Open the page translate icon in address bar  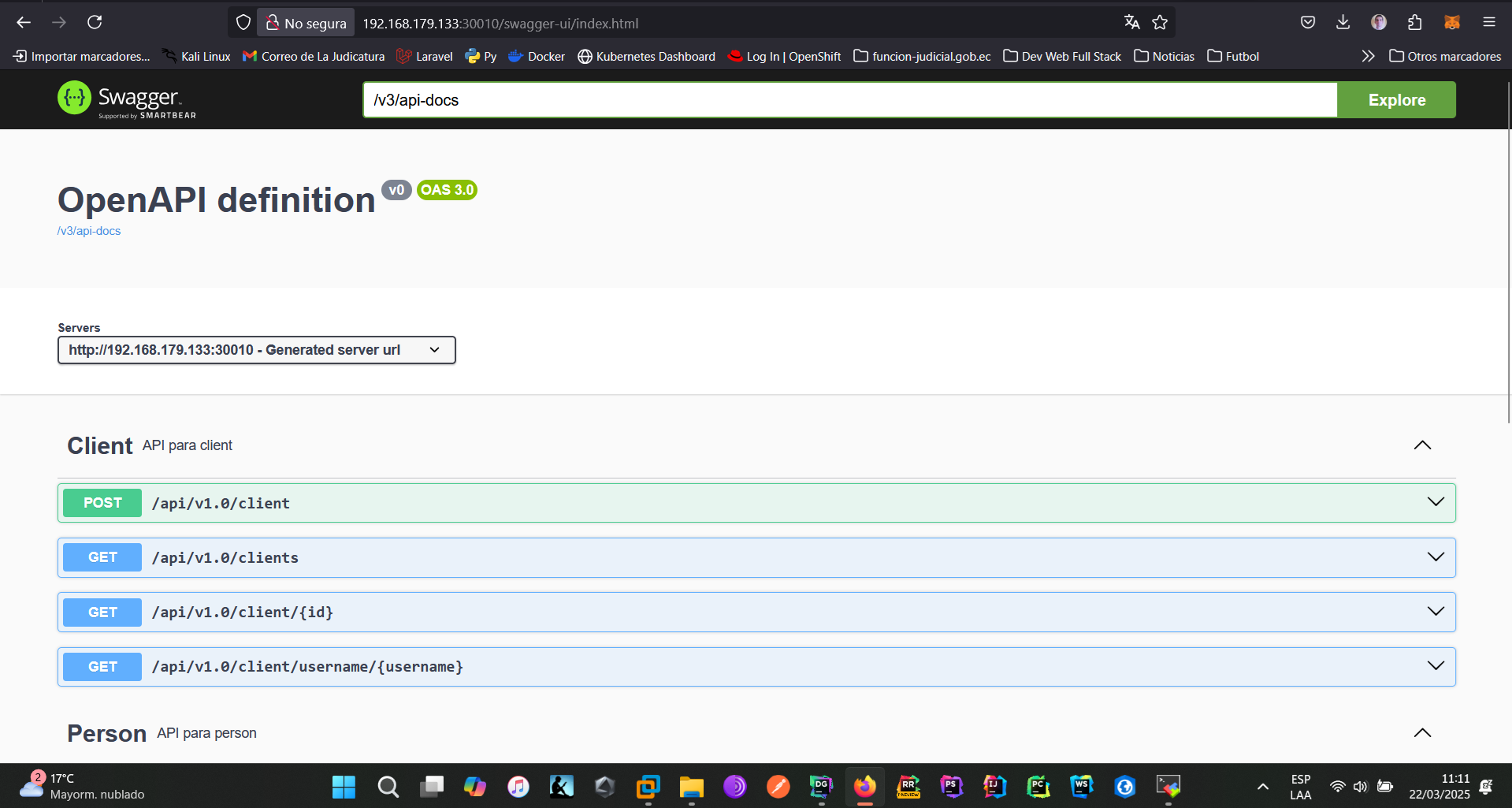point(1131,23)
